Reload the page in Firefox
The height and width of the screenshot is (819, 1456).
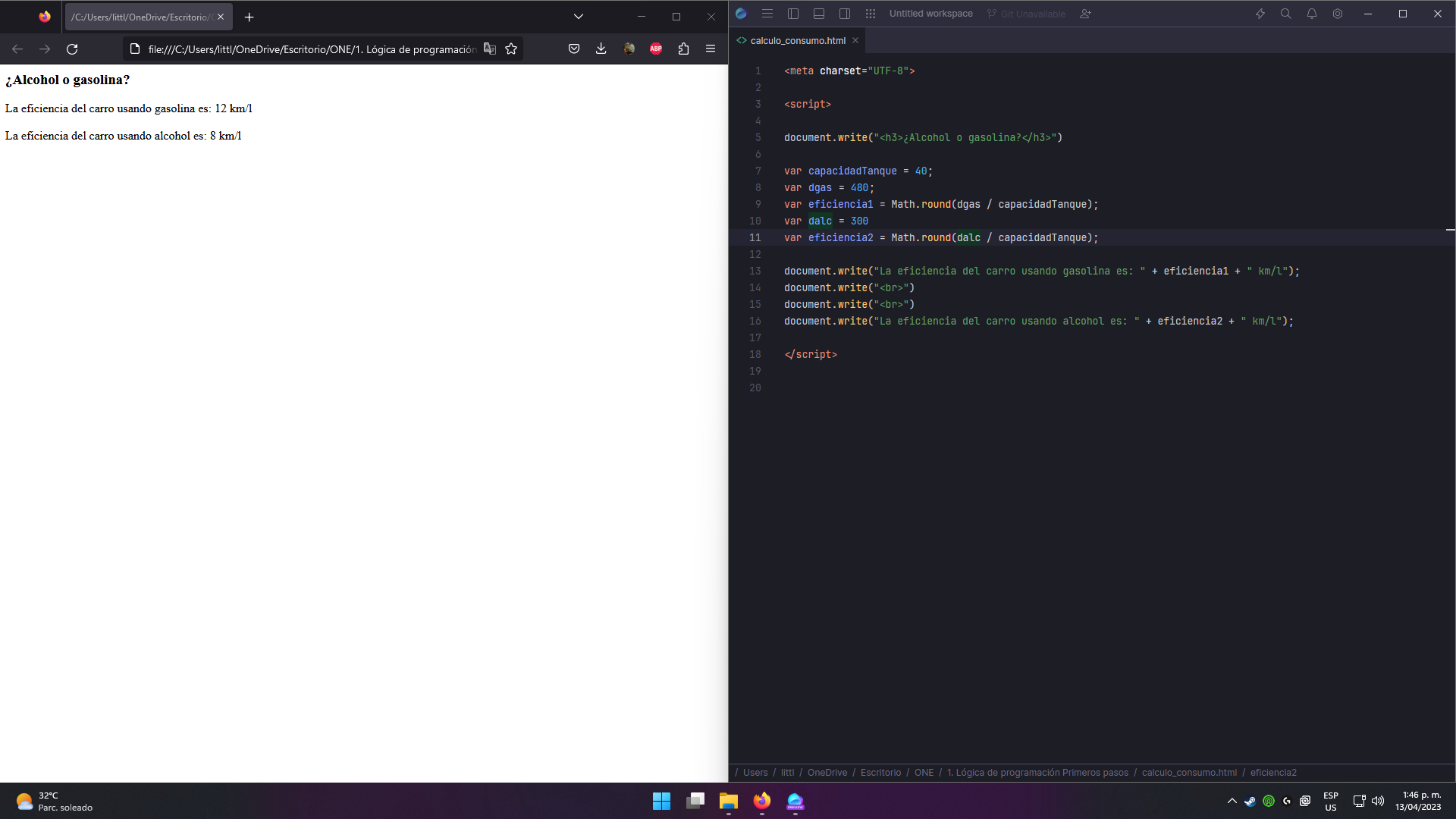[72, 49]
